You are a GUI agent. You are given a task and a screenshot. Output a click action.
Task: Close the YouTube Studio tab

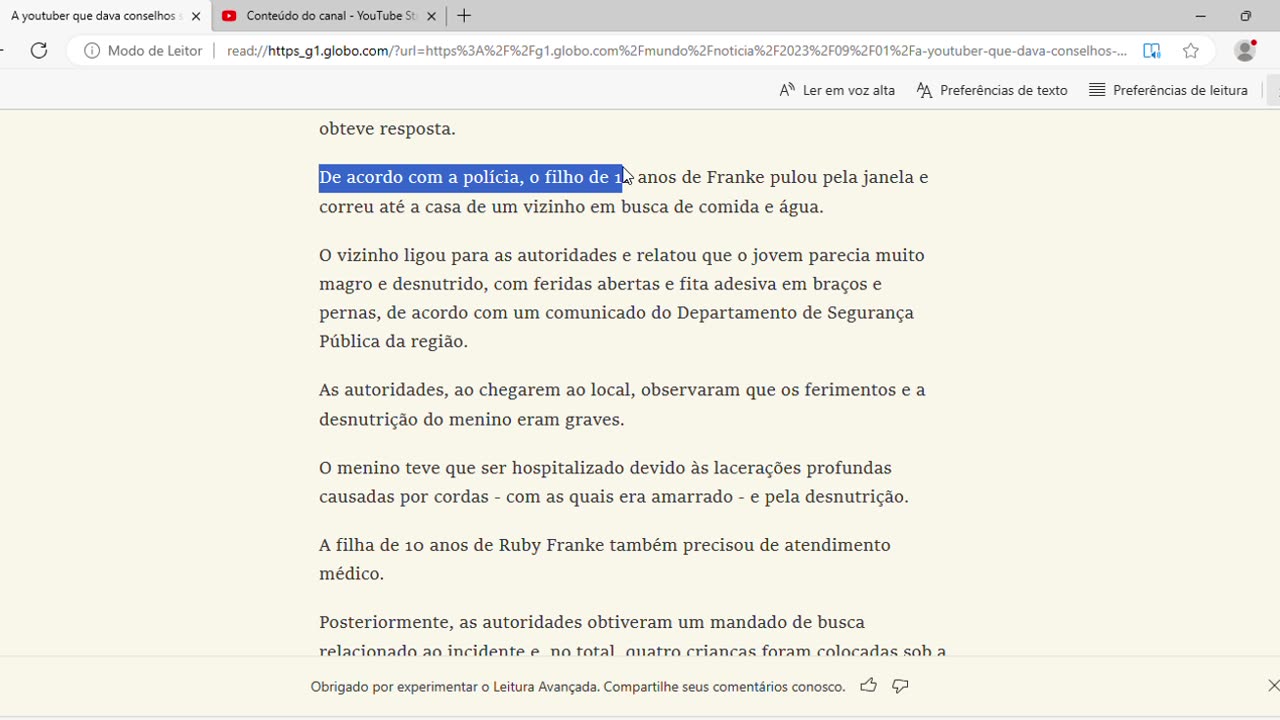click(431, 16)
